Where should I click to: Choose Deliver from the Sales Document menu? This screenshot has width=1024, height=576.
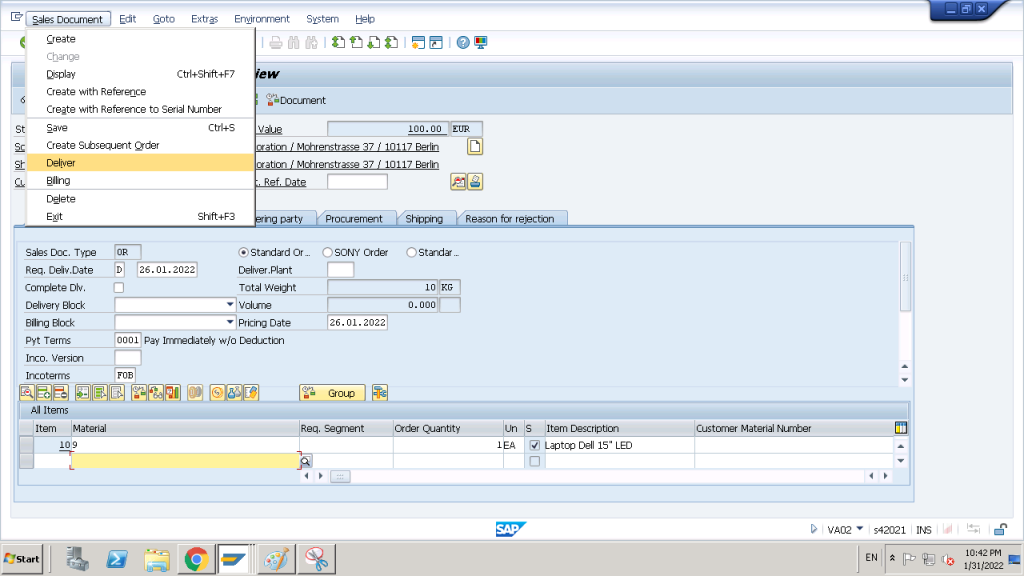pyautogui.click(x=140, y=163)
